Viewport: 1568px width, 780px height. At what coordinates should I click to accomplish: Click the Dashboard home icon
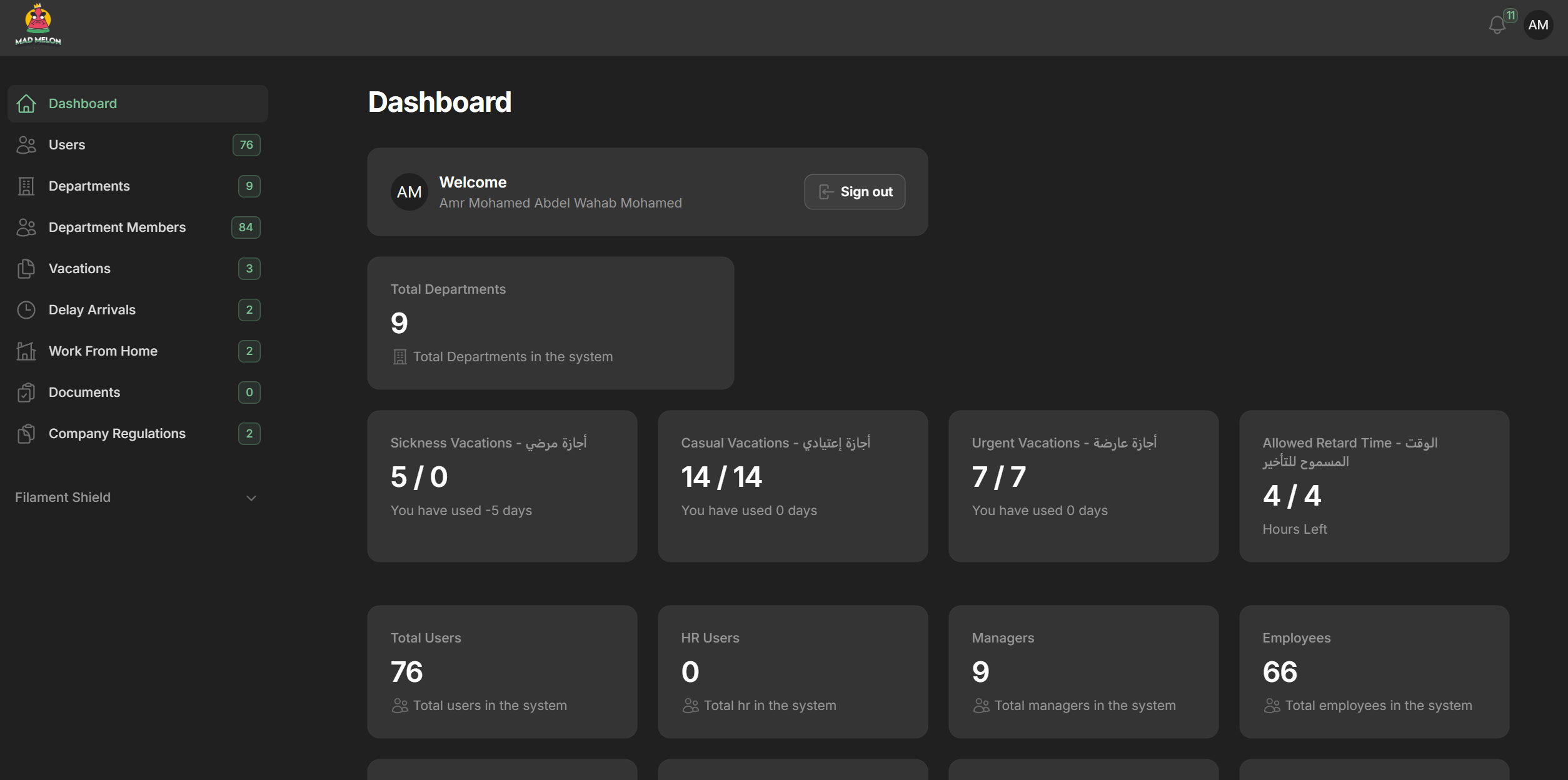(x=26, y=104)
